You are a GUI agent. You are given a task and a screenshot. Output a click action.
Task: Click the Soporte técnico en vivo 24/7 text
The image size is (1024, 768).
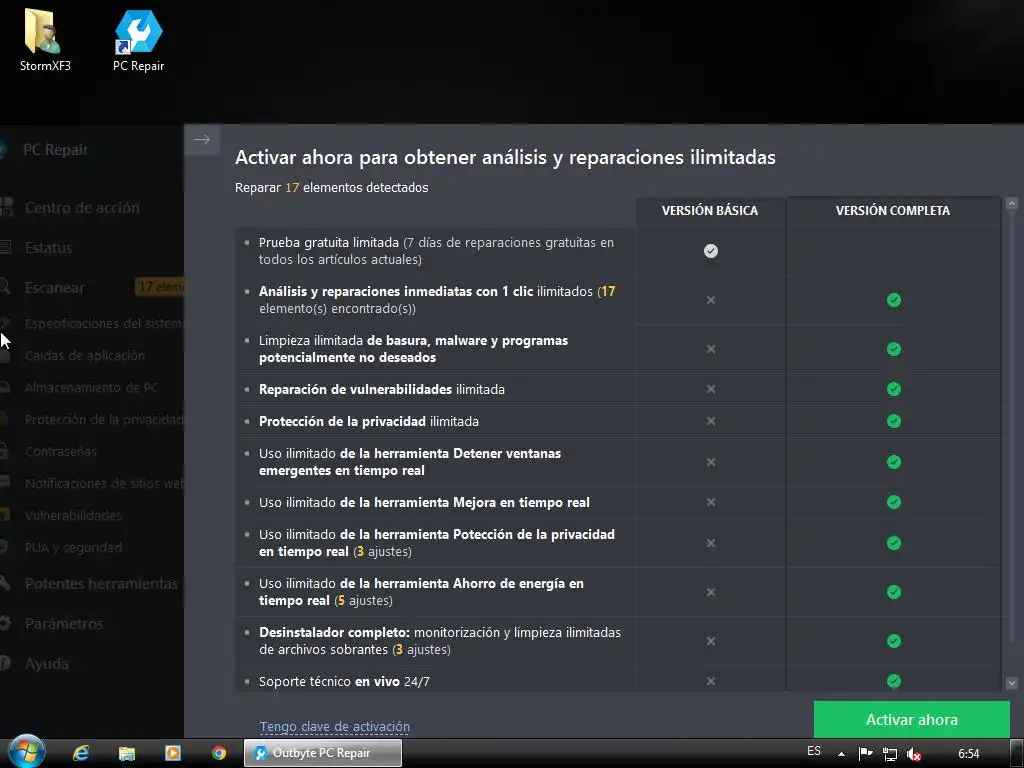coord(344,681)
